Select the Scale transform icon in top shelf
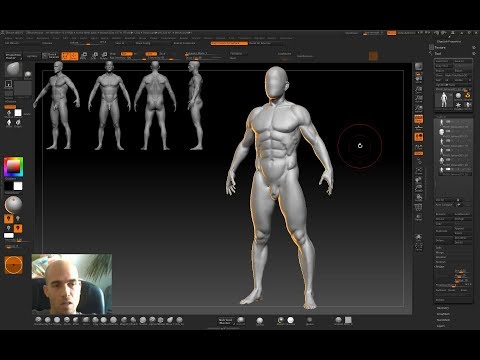The image size is (480, 360). (95, 56)
